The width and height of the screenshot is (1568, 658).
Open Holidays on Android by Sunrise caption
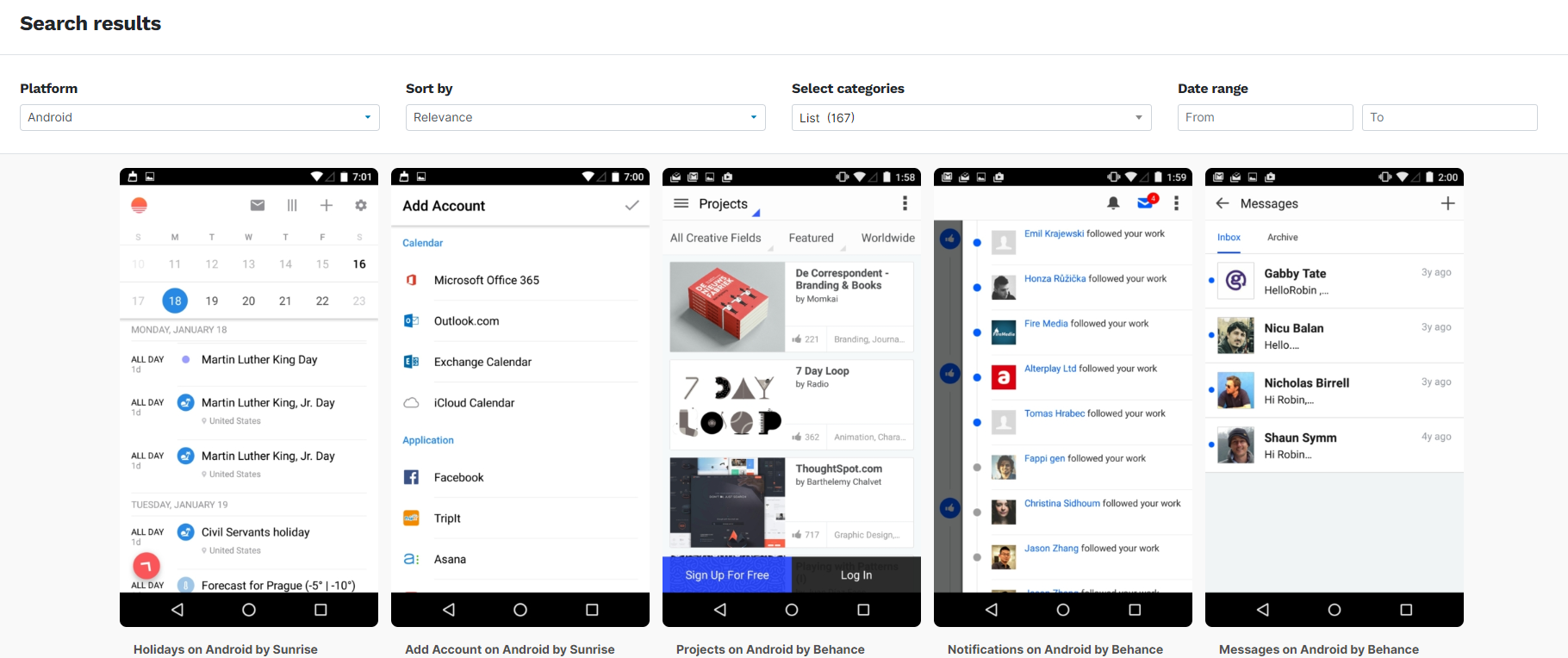pyautogui.click(x=226, y=649)
